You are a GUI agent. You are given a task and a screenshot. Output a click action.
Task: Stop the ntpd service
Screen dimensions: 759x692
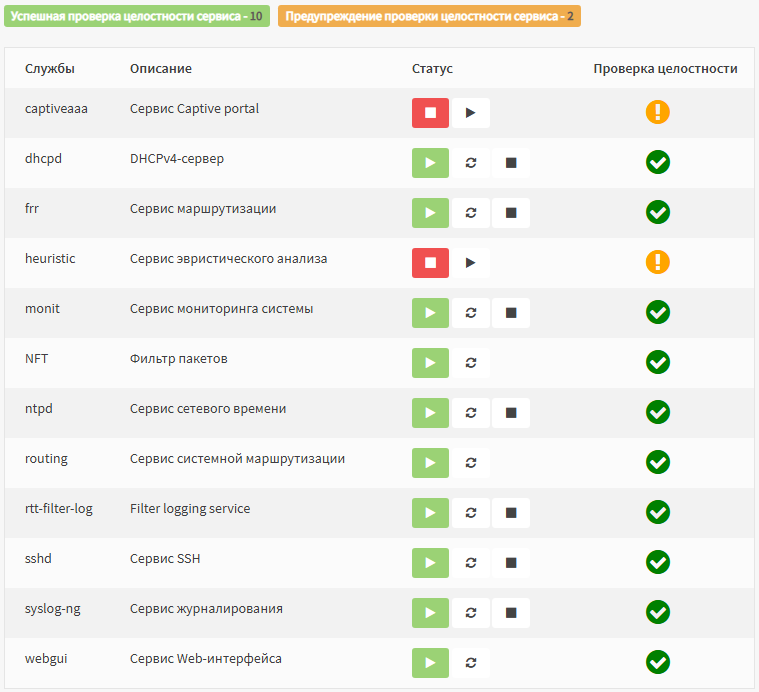pos(511,413)
